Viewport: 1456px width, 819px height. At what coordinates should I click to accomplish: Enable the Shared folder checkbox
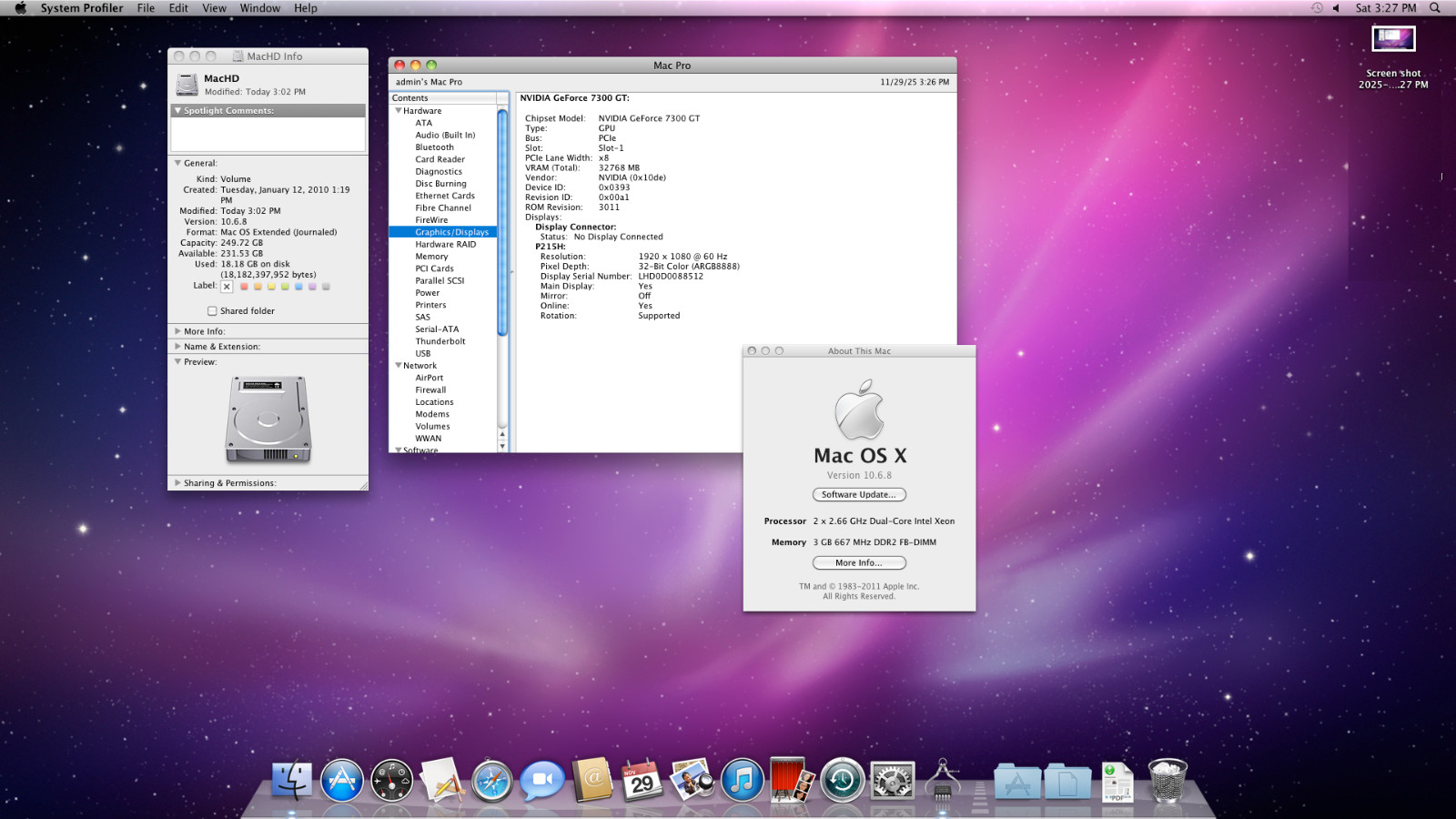tap(212, 311)
